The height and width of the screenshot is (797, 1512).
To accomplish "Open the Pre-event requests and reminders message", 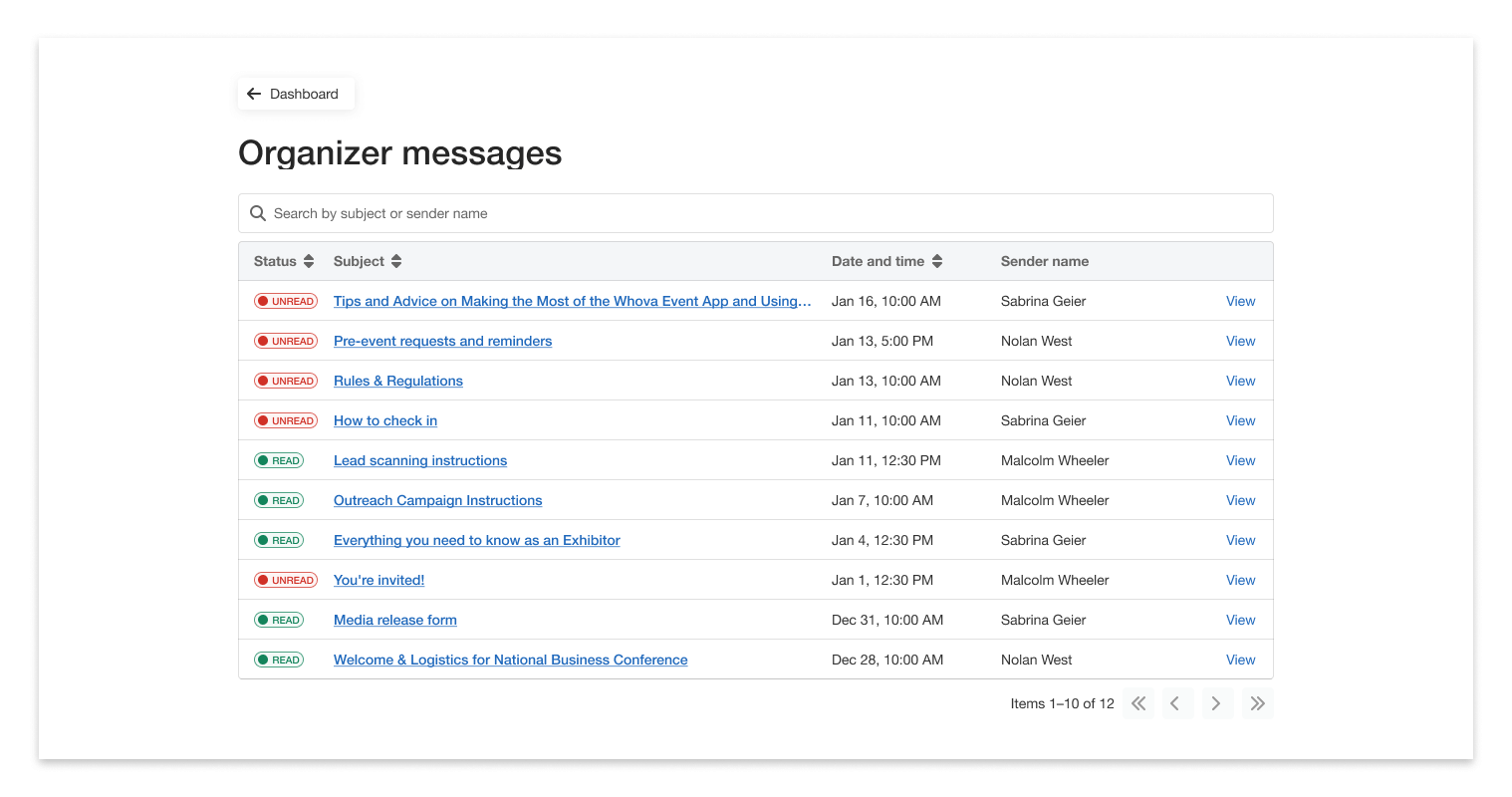I will point(442,341).
